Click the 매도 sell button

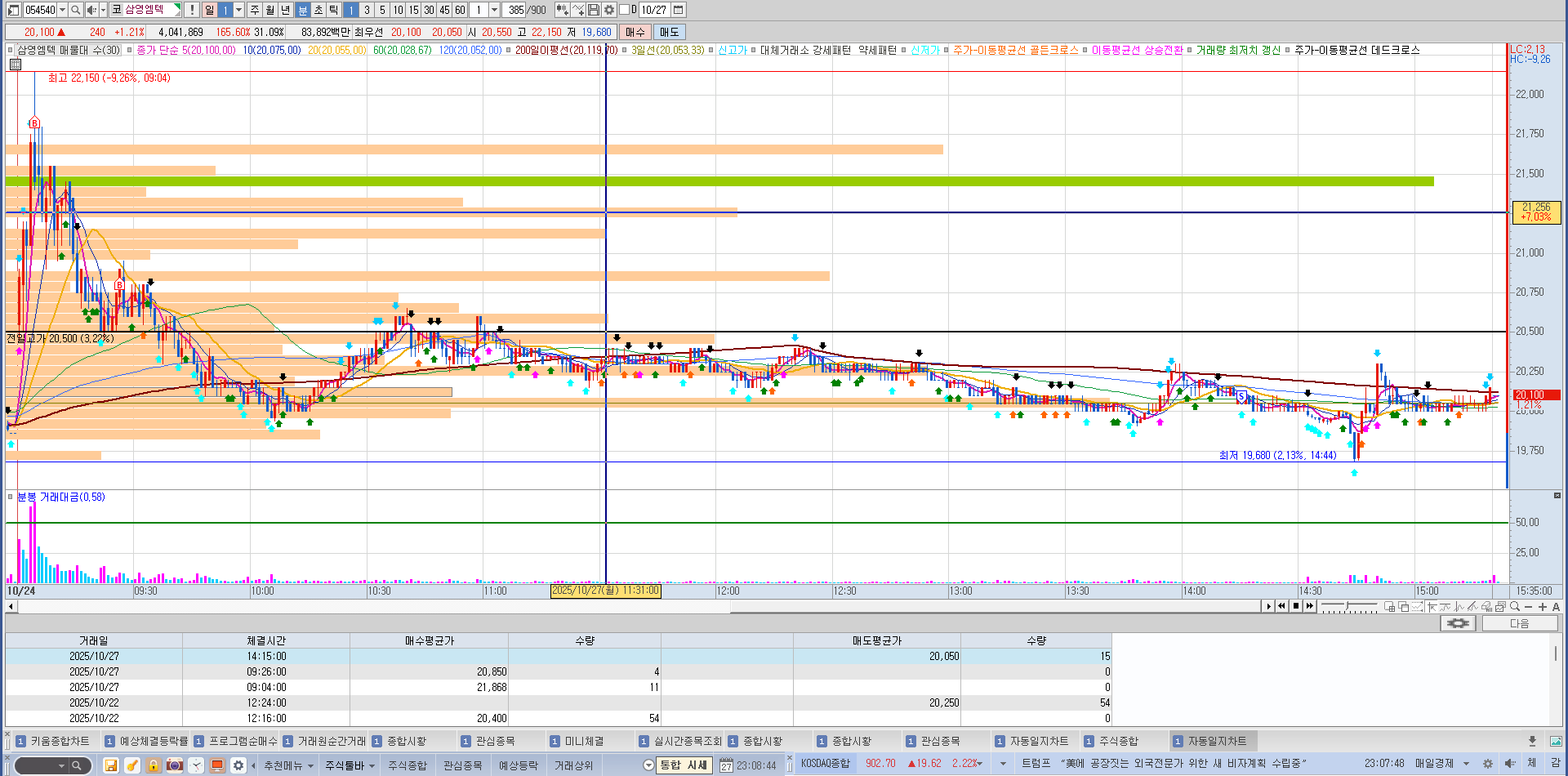click(x=669, y=32)
